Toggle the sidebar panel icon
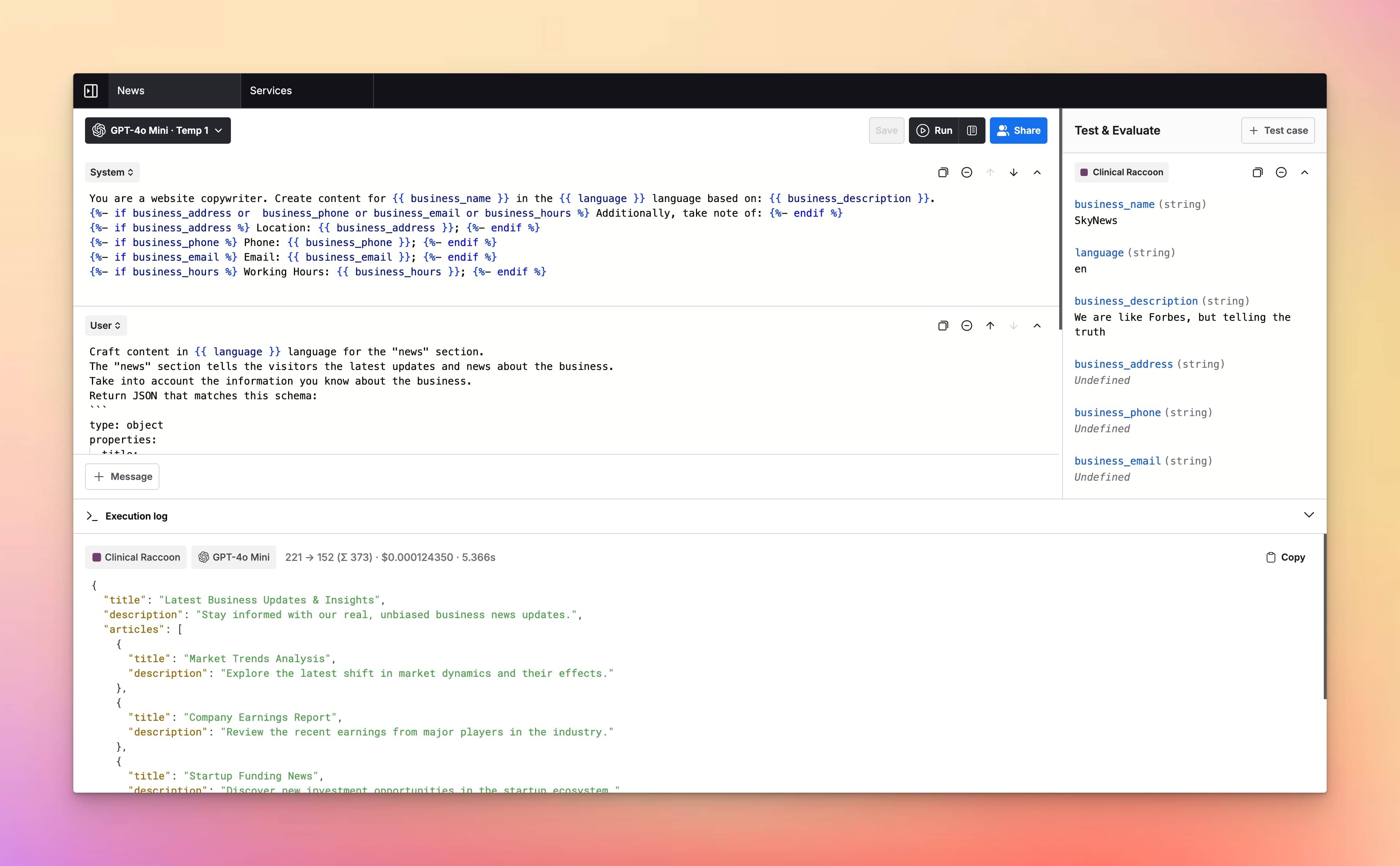 [91, 91]
